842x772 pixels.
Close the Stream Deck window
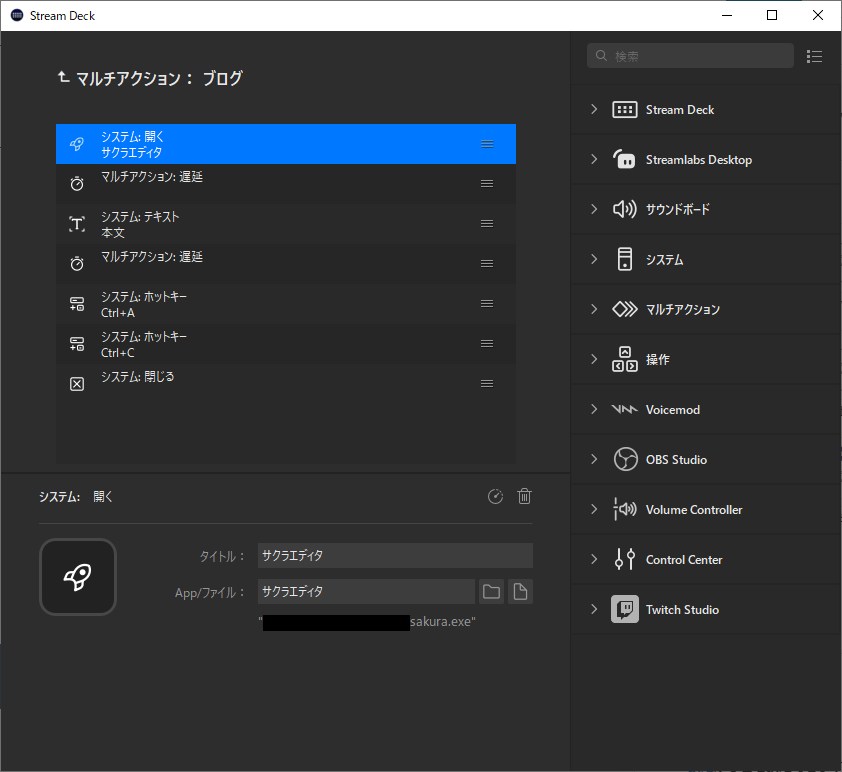click(817, 15)
